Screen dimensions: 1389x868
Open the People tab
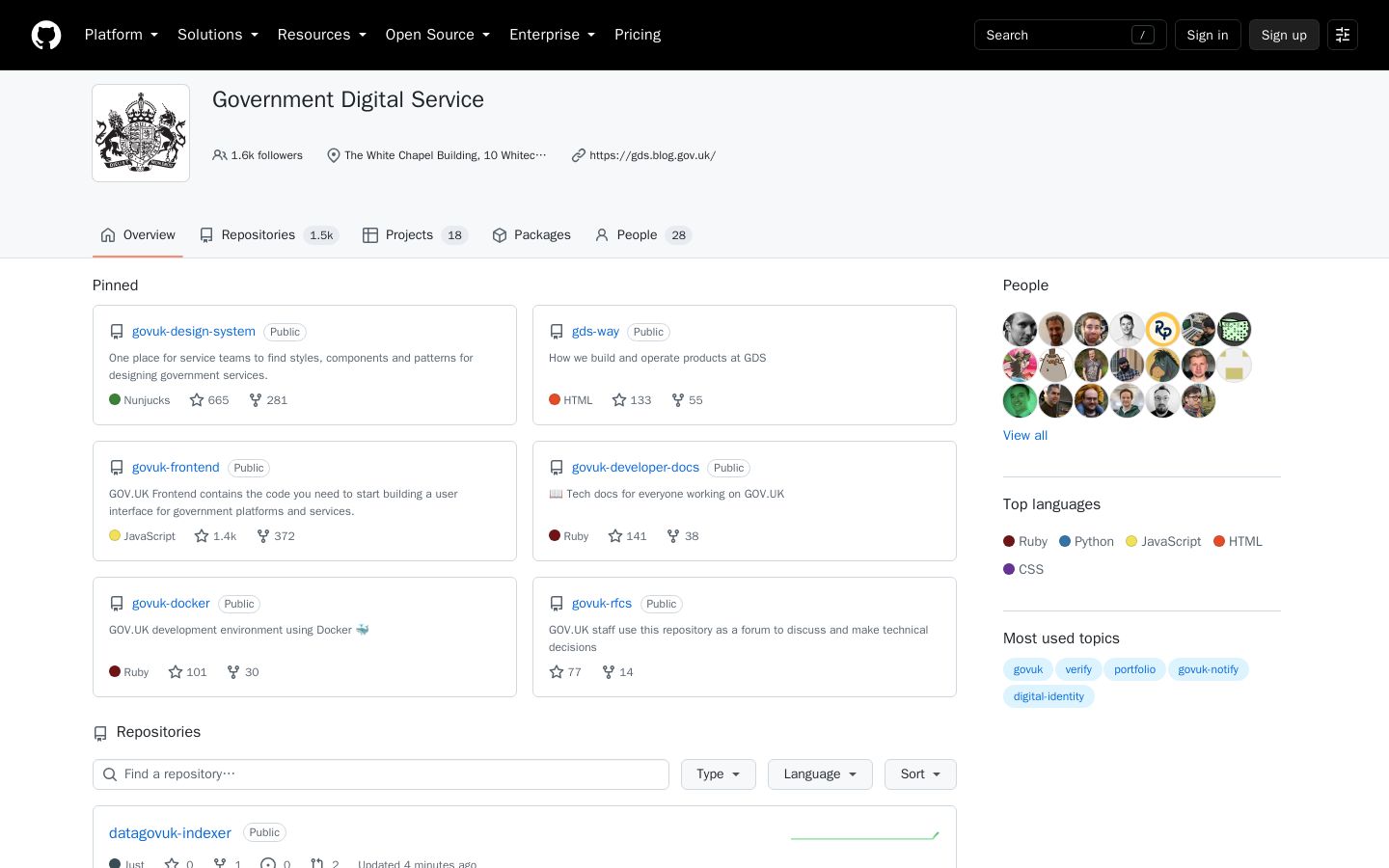[x=643, y=235]
